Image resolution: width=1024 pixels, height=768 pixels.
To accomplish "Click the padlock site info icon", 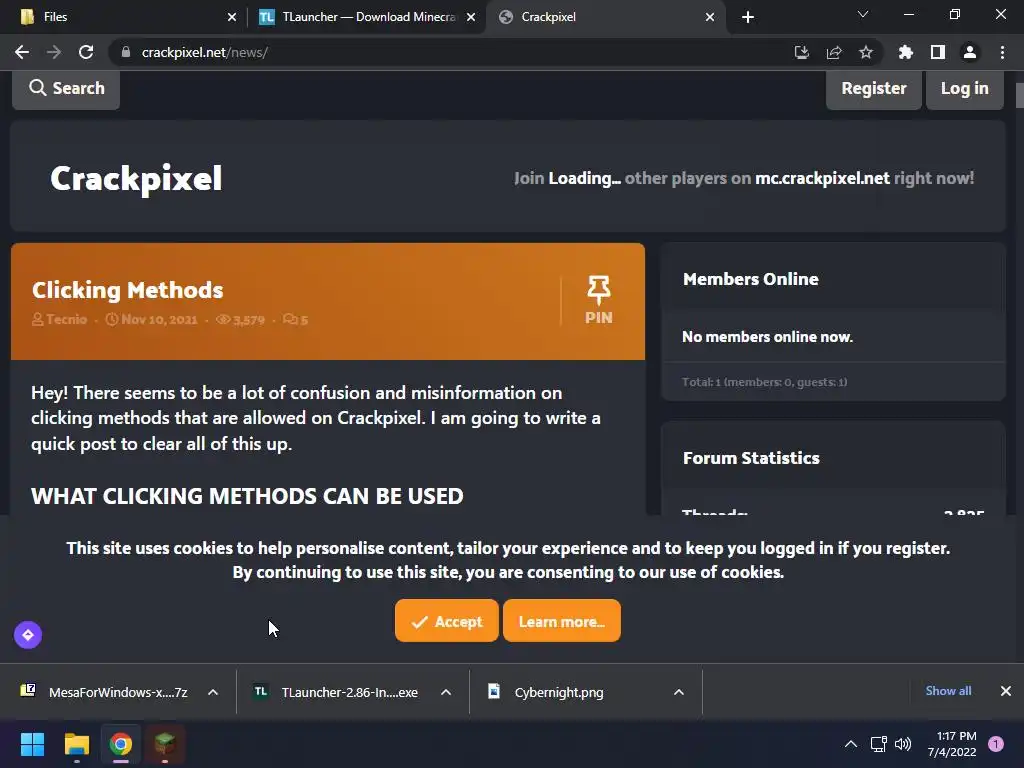I will click(x=126, y=52).
